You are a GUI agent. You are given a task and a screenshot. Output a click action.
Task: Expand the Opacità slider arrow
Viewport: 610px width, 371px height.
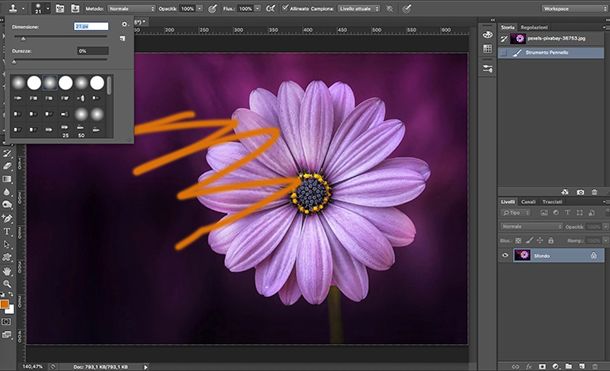click(x=200, y=9)
